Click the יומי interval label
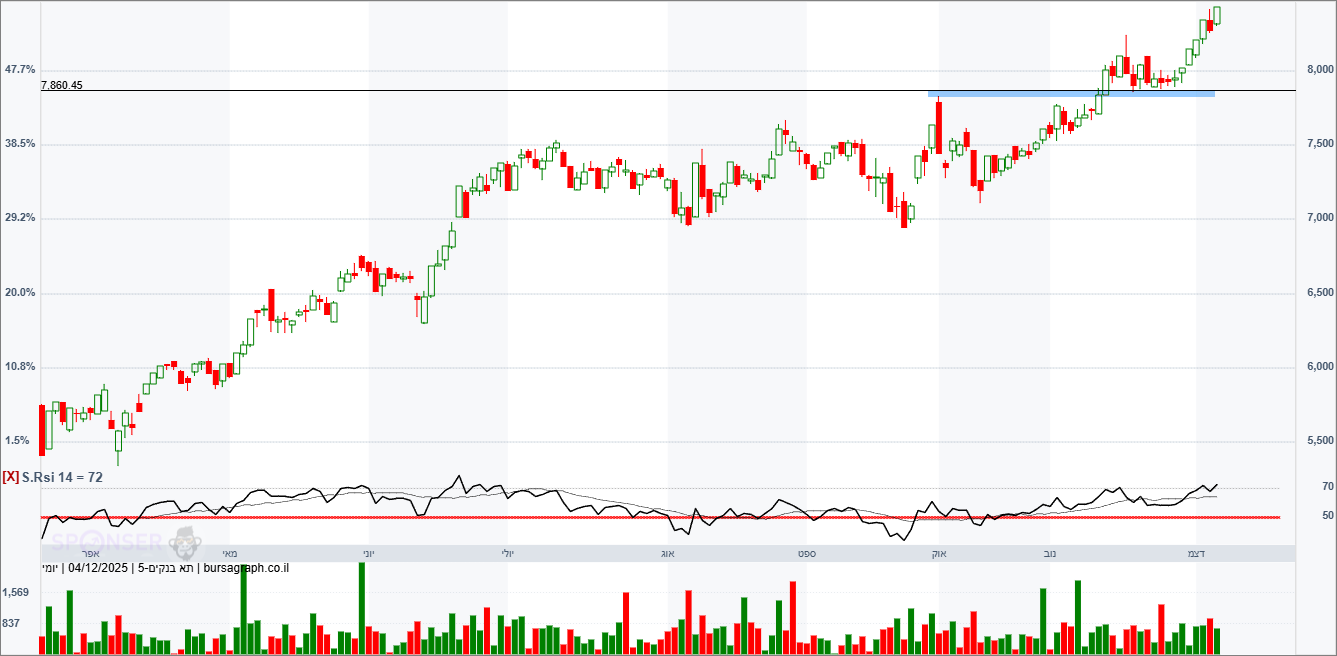1337x656 pixels. click(50, 569)
